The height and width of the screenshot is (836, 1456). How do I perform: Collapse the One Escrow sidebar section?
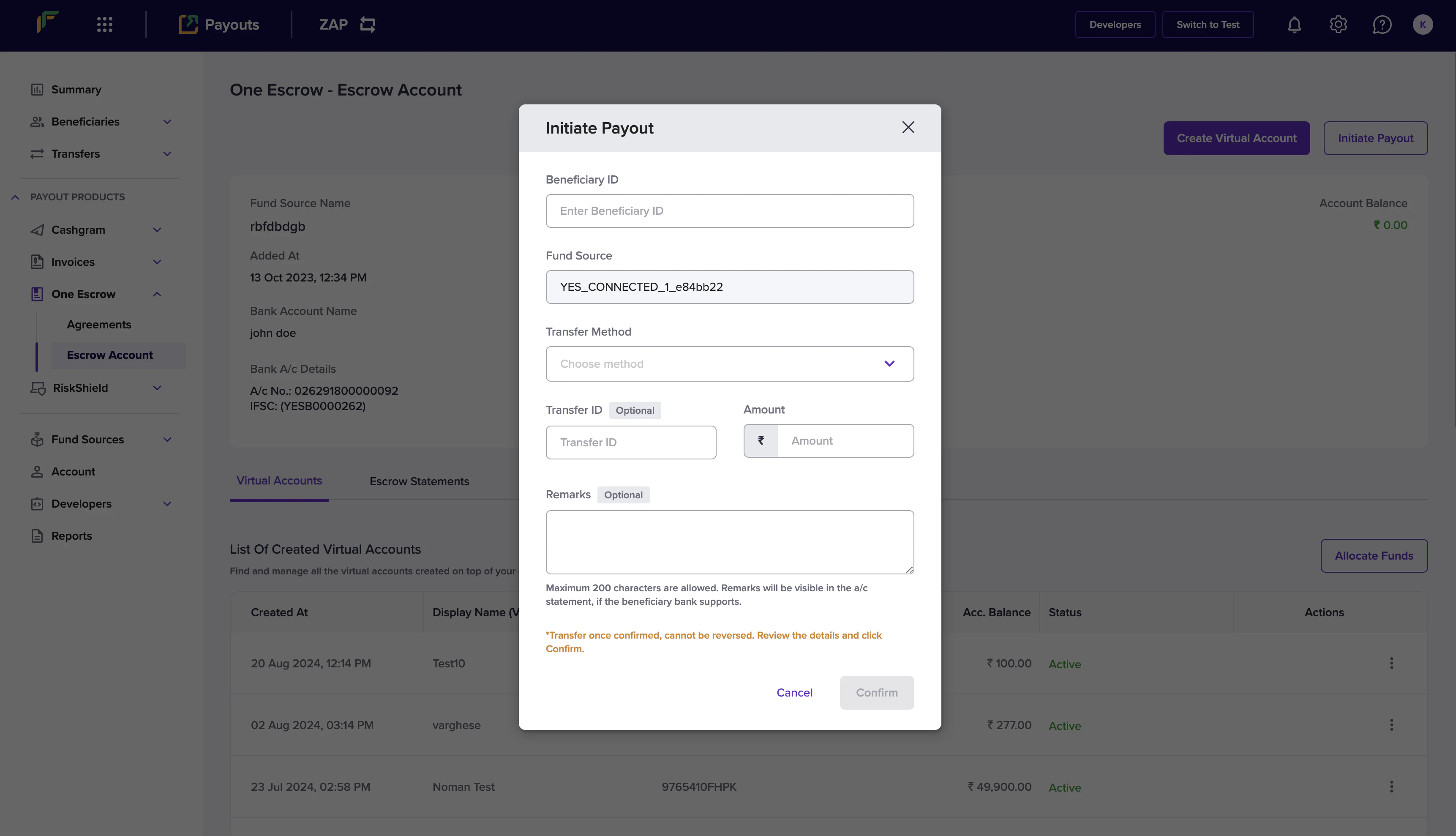point(157,294)
